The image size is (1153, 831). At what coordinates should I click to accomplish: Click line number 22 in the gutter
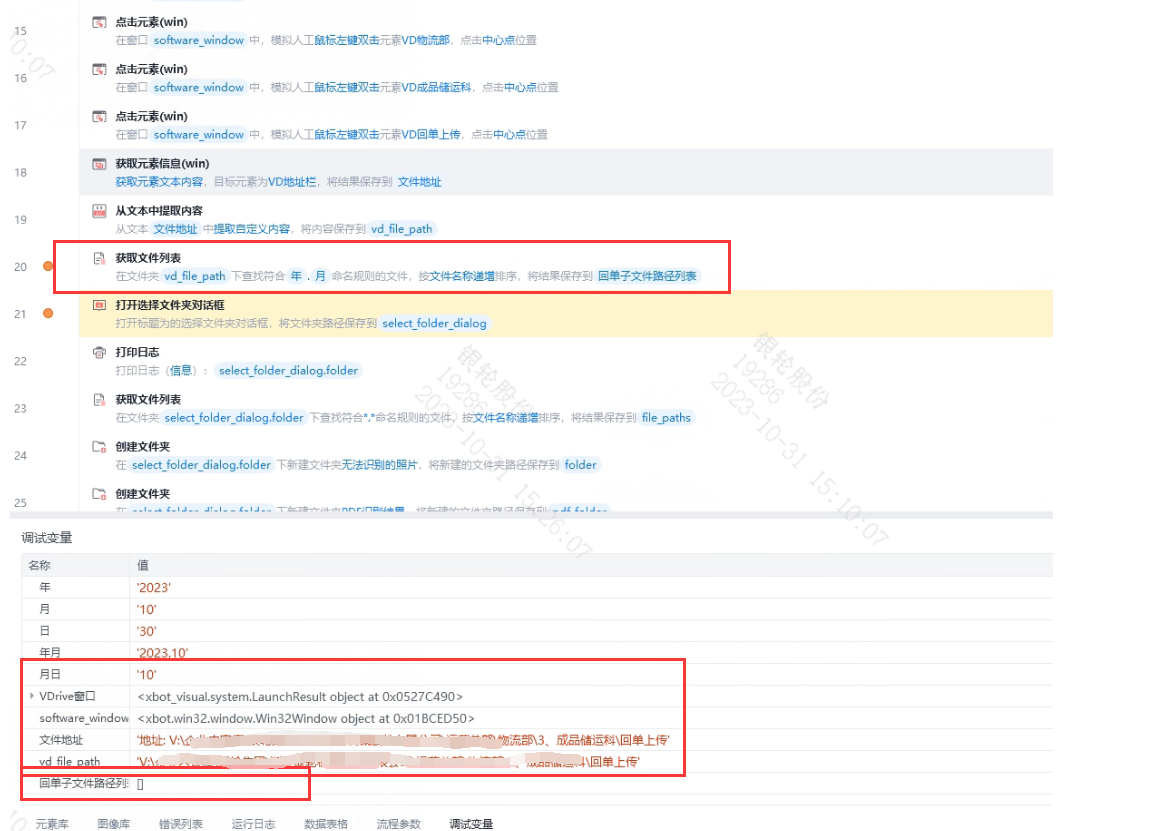21,361
